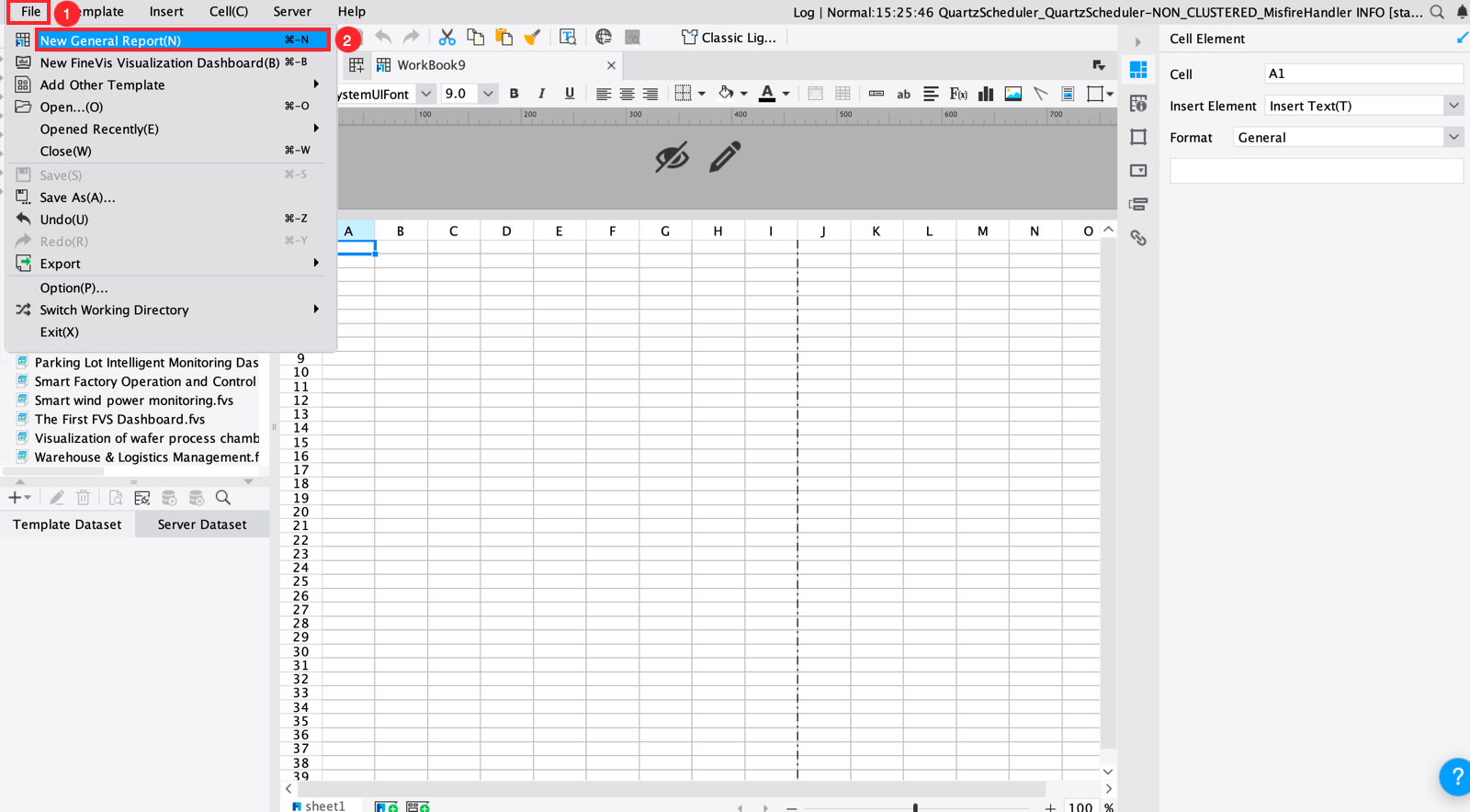Viewport: 1470px width, 812px height.
Task: Toggle italic formatting
Action: coord(542,94)
